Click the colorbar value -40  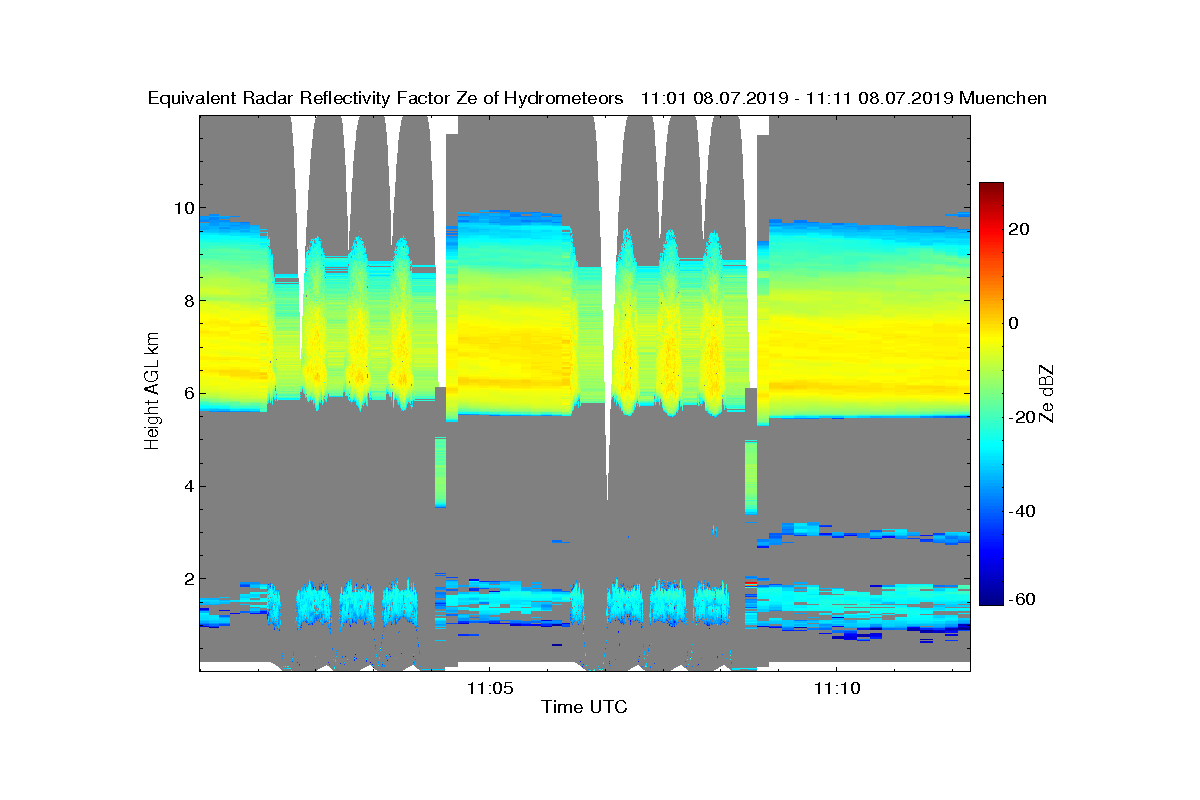click(x=1020, y=511)
